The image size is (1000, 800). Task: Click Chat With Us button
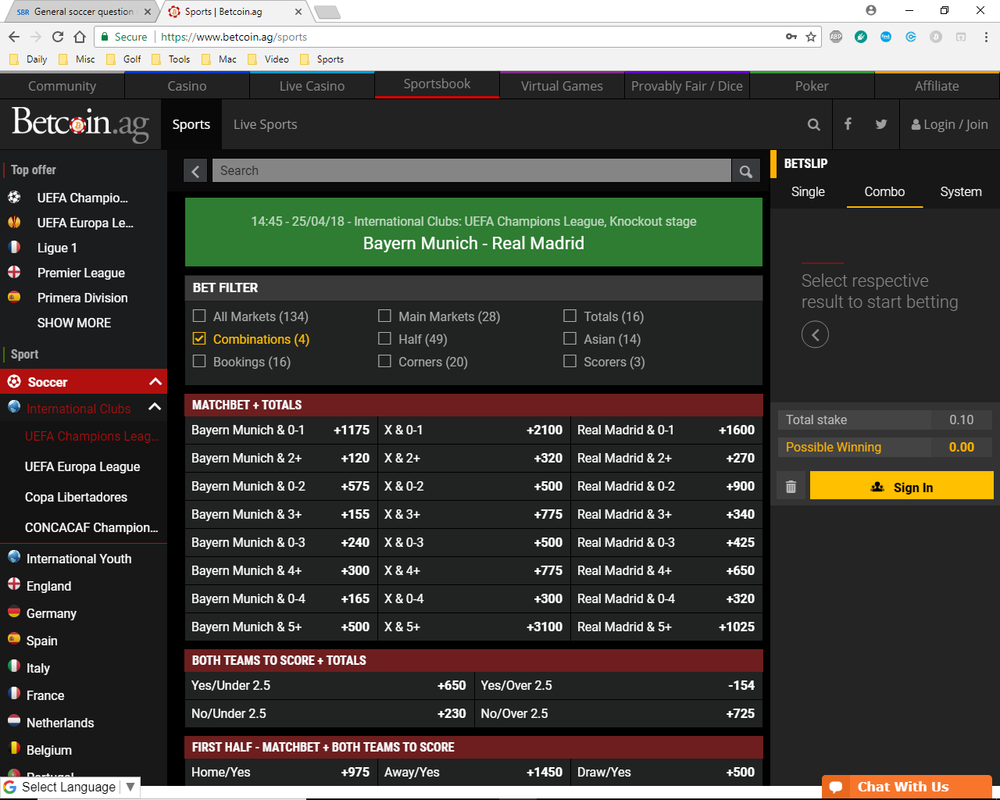click(x=906, y=787)
